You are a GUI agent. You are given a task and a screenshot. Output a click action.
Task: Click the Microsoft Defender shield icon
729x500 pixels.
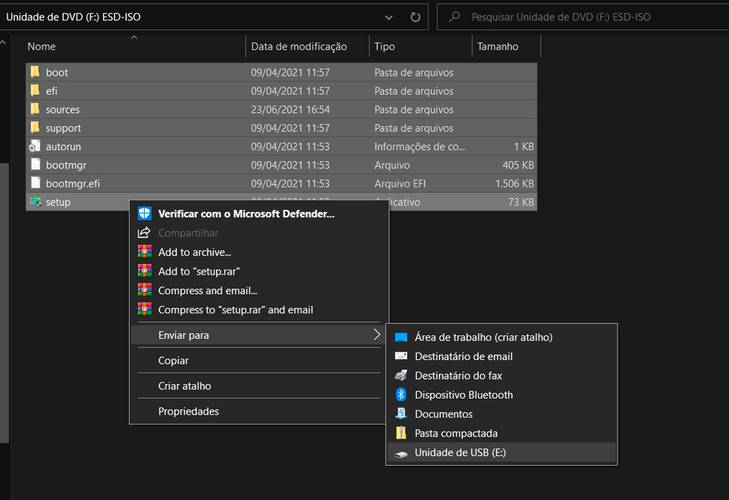click(145, 213)
